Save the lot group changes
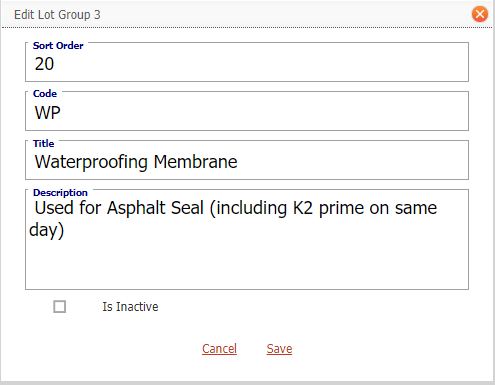This screenshot has height=385, width=495. click(279, 349)
